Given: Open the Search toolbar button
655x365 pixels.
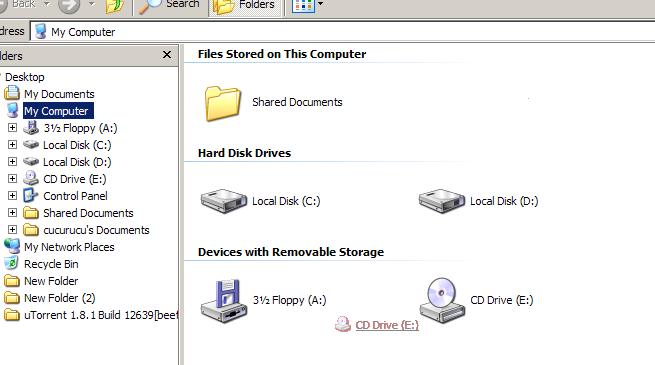Looking at the screenshot, I should click(x=169, y=6).
